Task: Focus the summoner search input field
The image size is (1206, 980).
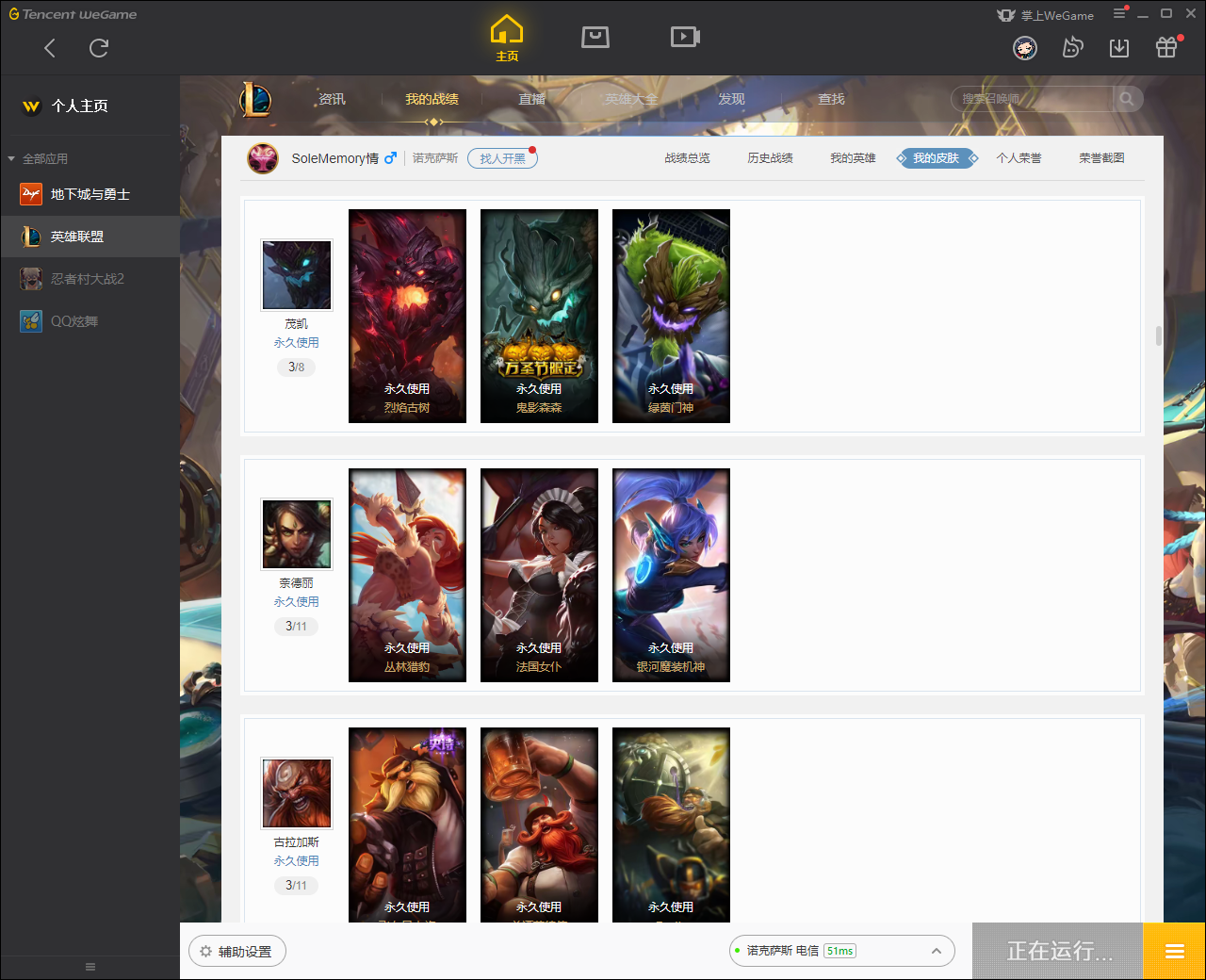Action: tap(1032, 99)
